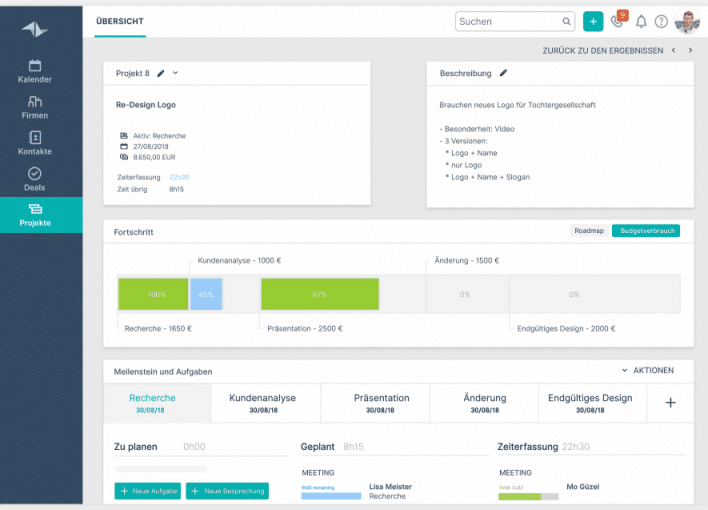This screenshot has height=510, width=708.
Task: Click the Neue Aufgabe button
Action: (148, 491)
